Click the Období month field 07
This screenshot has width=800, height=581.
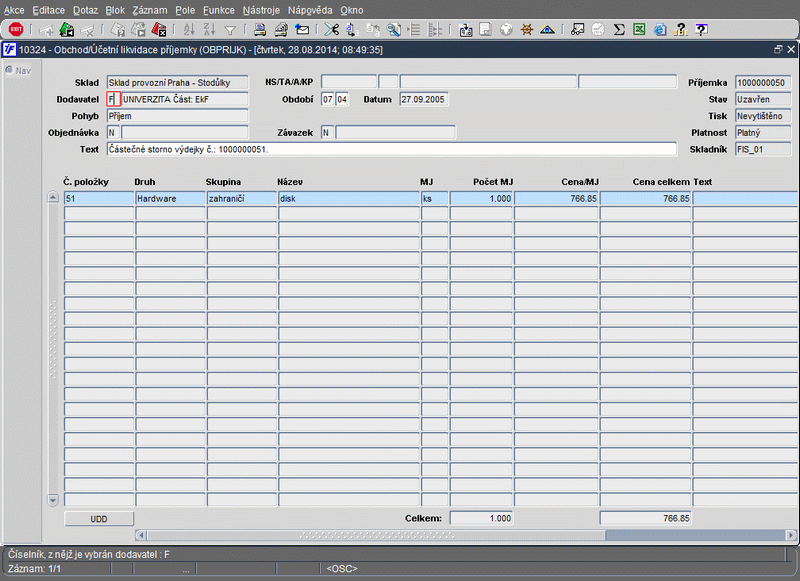point(328,99)
